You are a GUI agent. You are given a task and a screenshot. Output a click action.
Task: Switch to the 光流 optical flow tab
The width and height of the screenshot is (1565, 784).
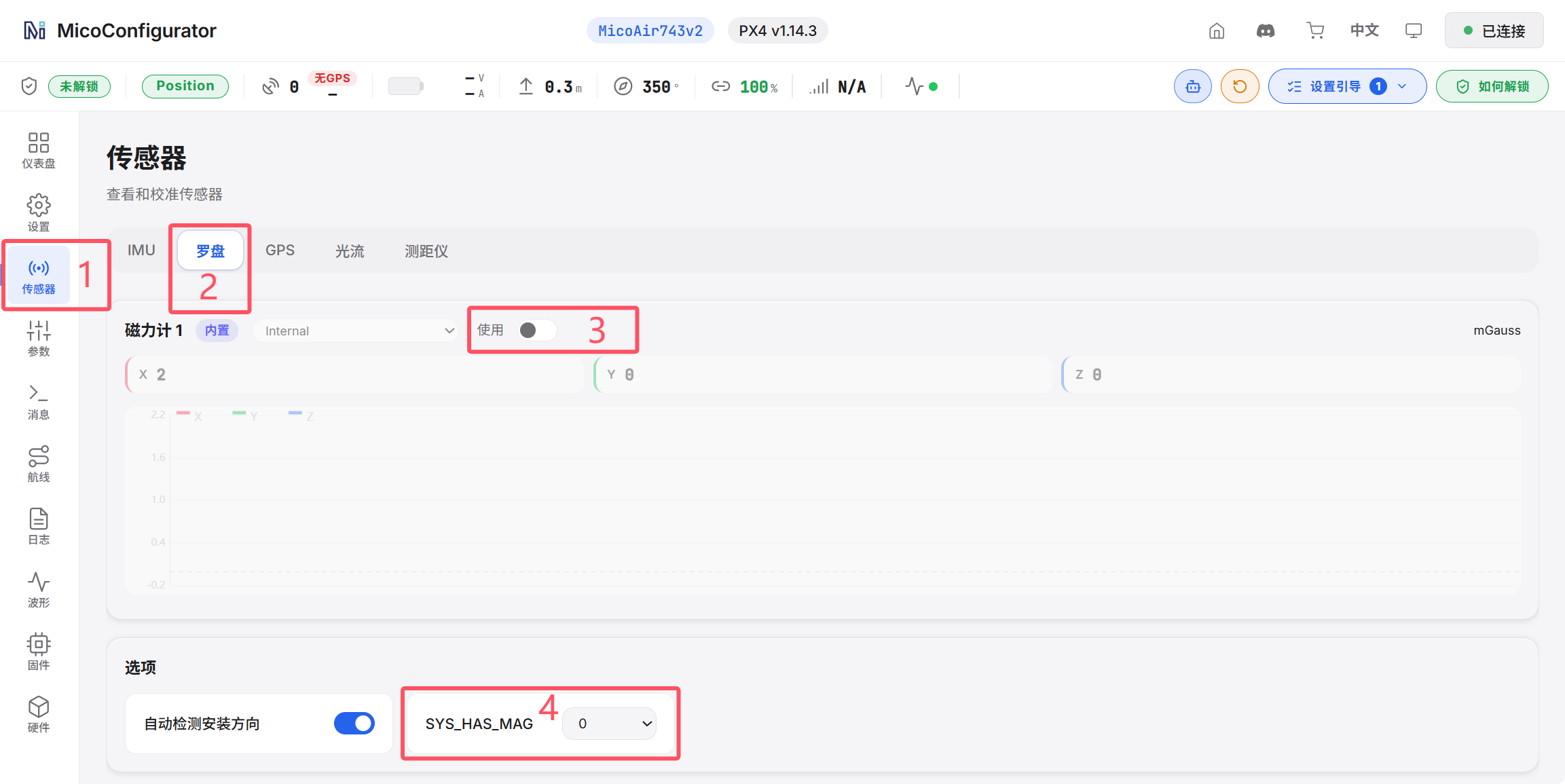350,250
